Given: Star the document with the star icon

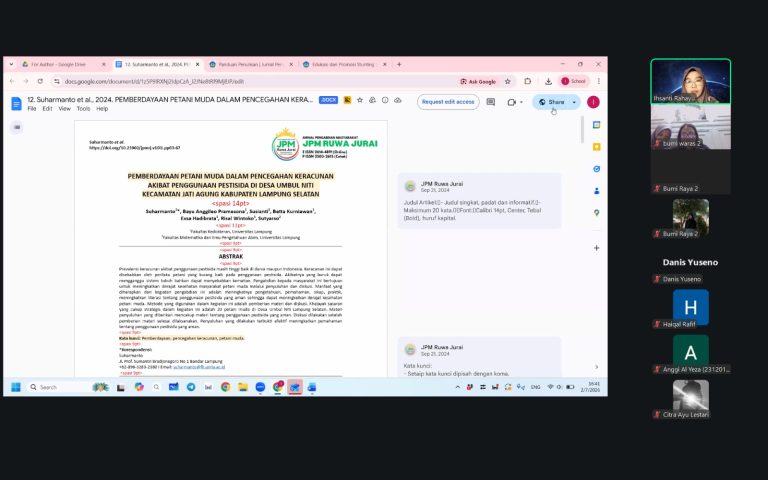Looking at the screenshot, I should 360,100.
